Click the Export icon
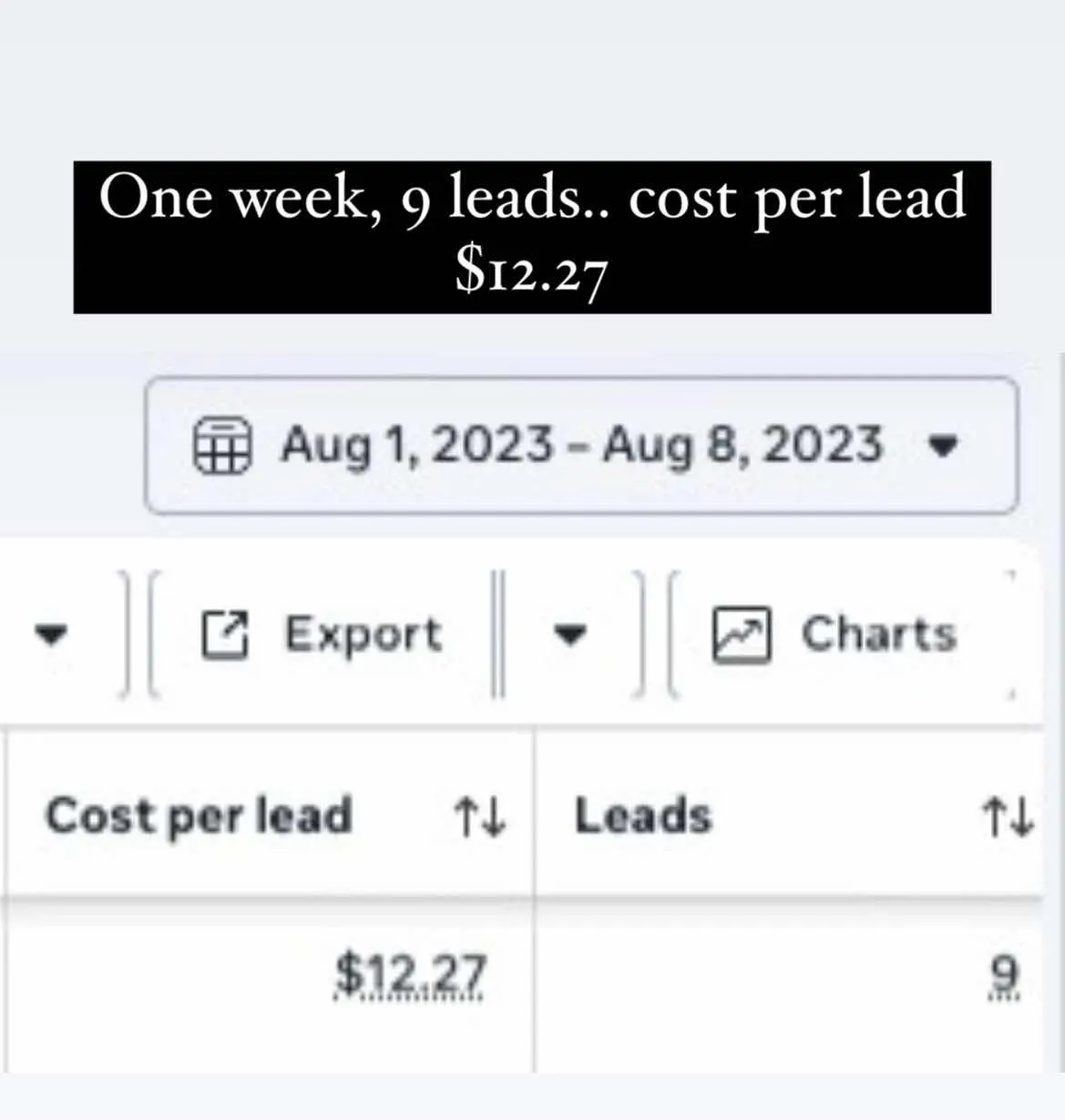1065x1120 pixels. (224, 634)
